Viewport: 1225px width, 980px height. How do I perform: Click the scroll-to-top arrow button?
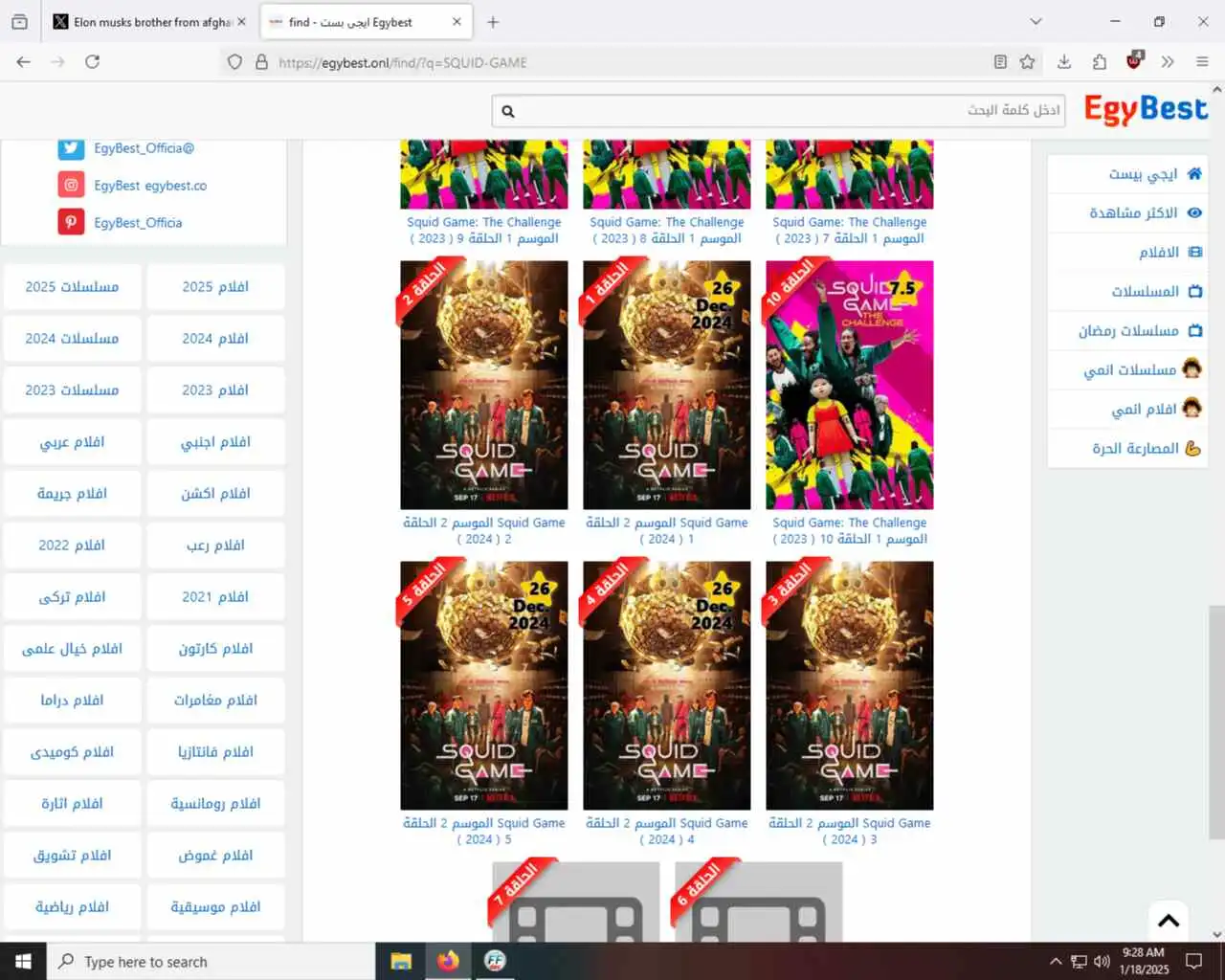click(x=1169, y=921)
